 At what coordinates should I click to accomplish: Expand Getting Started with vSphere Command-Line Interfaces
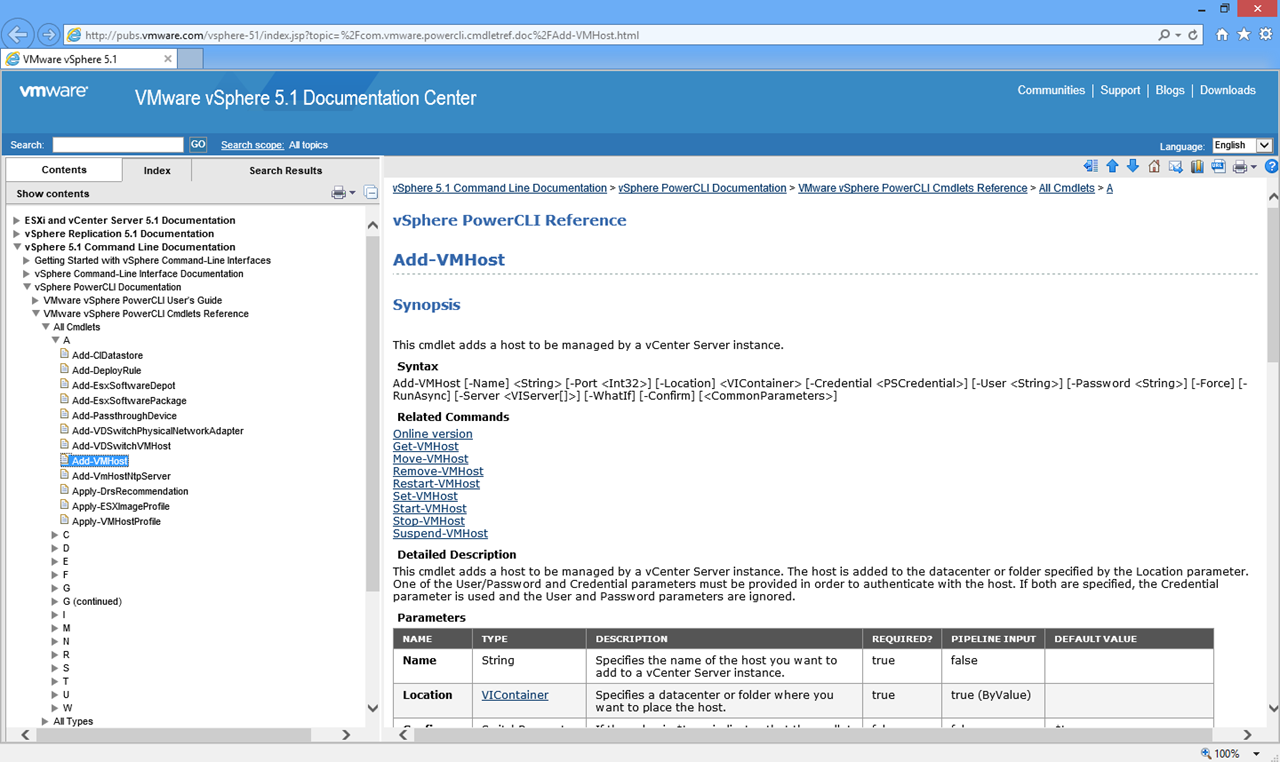pos(26,260)
